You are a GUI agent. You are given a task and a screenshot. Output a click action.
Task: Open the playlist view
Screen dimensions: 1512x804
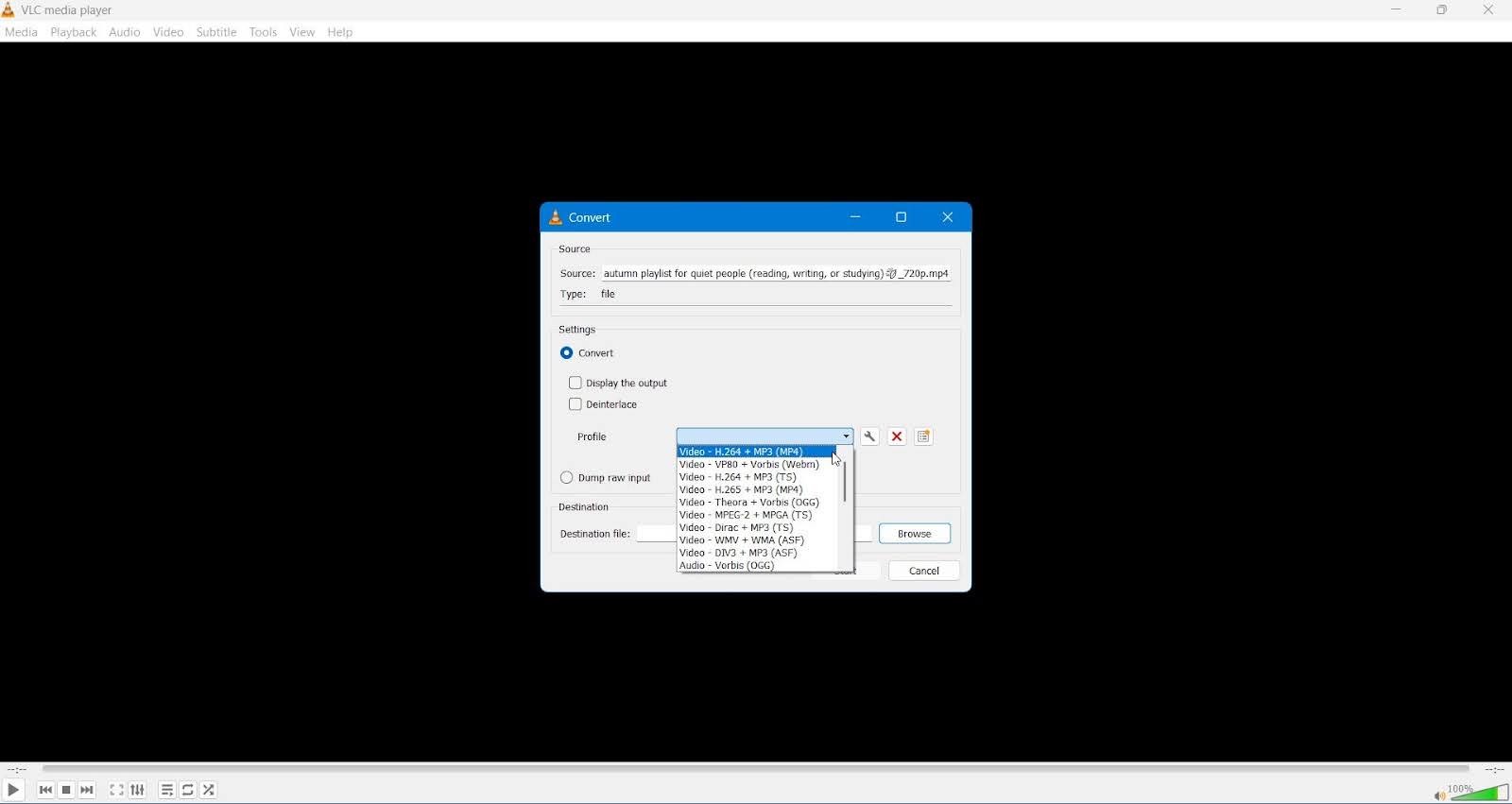click(x=167, y=791)
